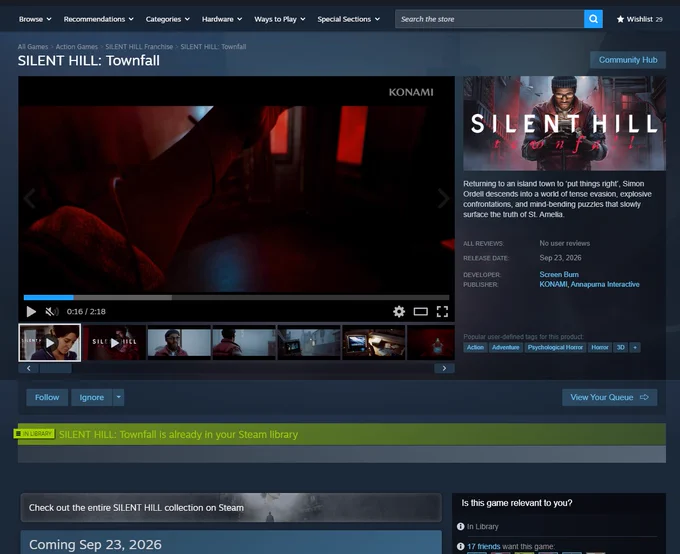Select the Psychological Horror tag
The image size is (680, 554).
click(555, 347)
